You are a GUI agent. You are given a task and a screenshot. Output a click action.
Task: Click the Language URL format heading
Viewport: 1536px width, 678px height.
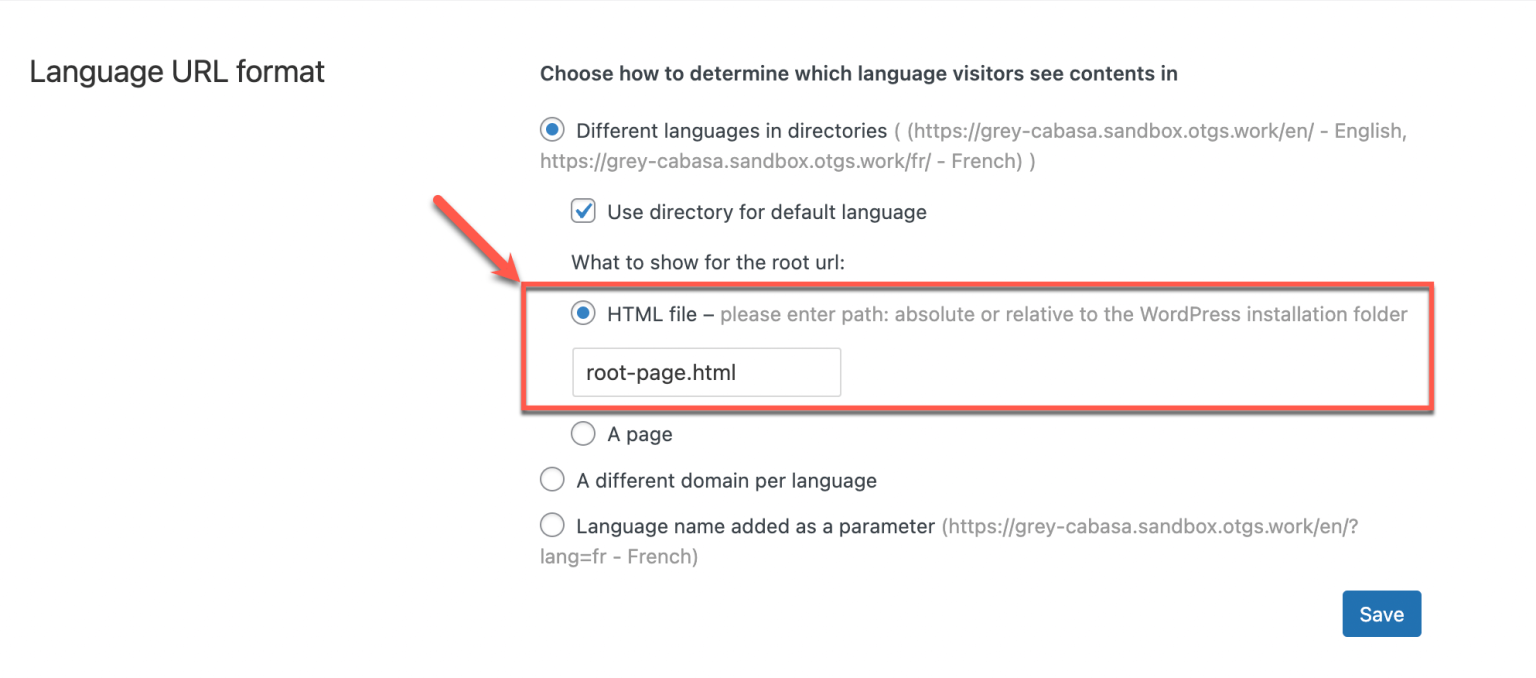(x=177, y=71)
